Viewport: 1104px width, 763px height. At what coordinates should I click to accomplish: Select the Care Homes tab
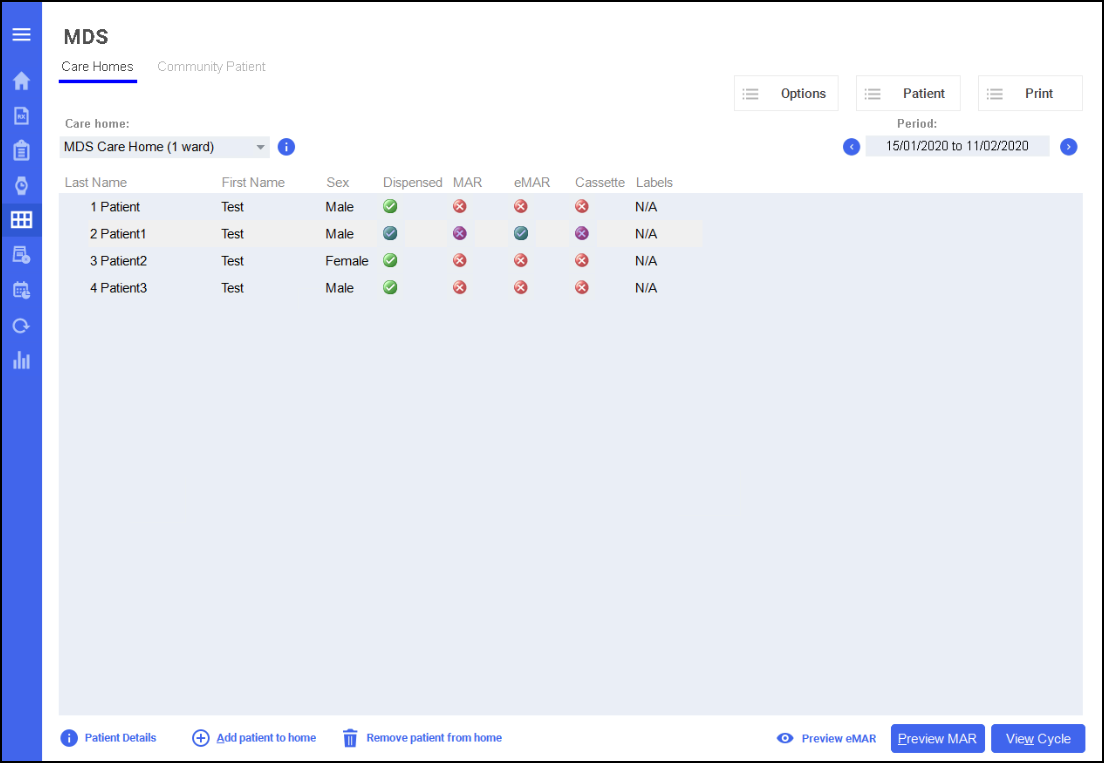[x=97, y=67]
